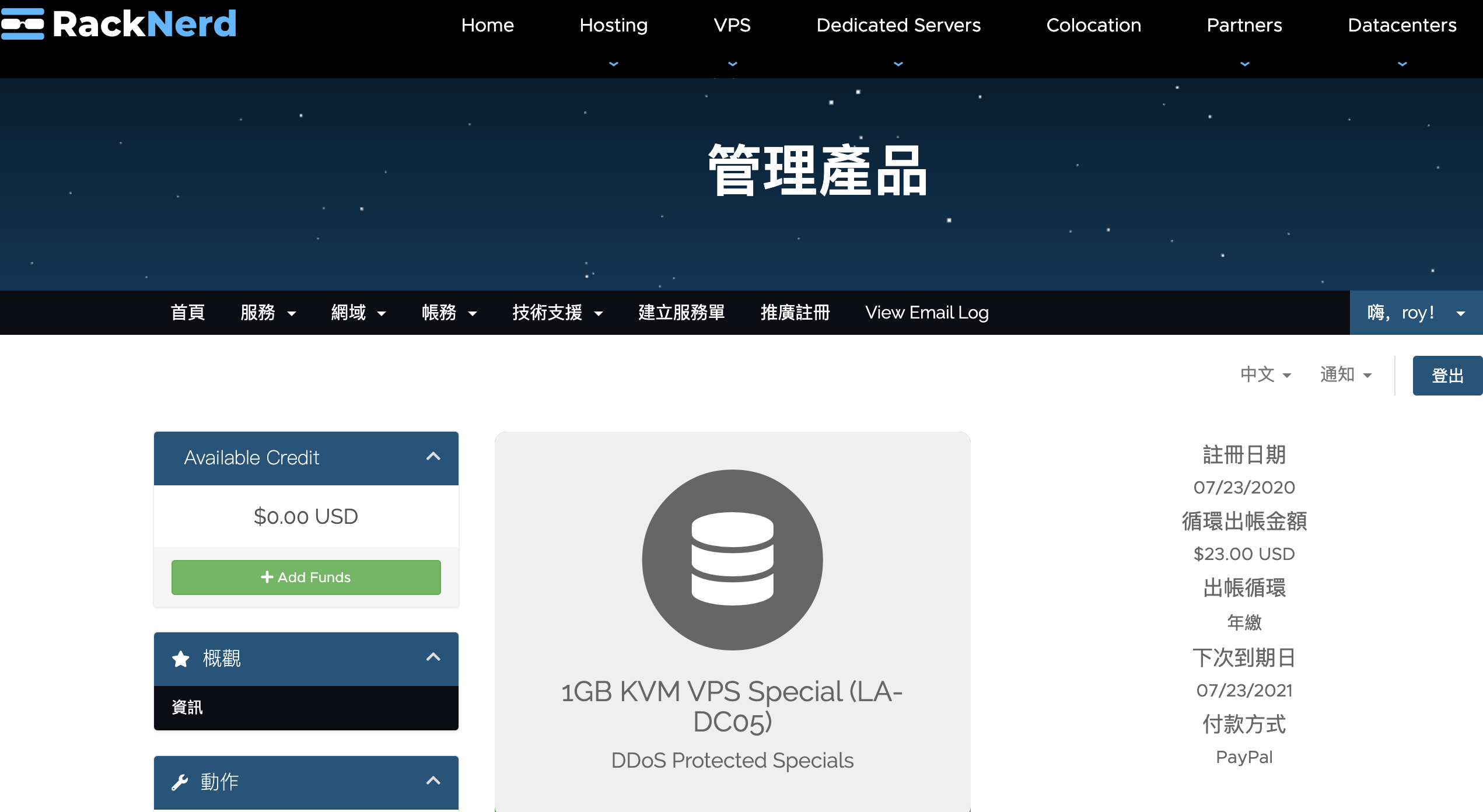Collapse the Available Credit panel chevron
Screen dimensions: 1483x812
click(x=433, y=457)
